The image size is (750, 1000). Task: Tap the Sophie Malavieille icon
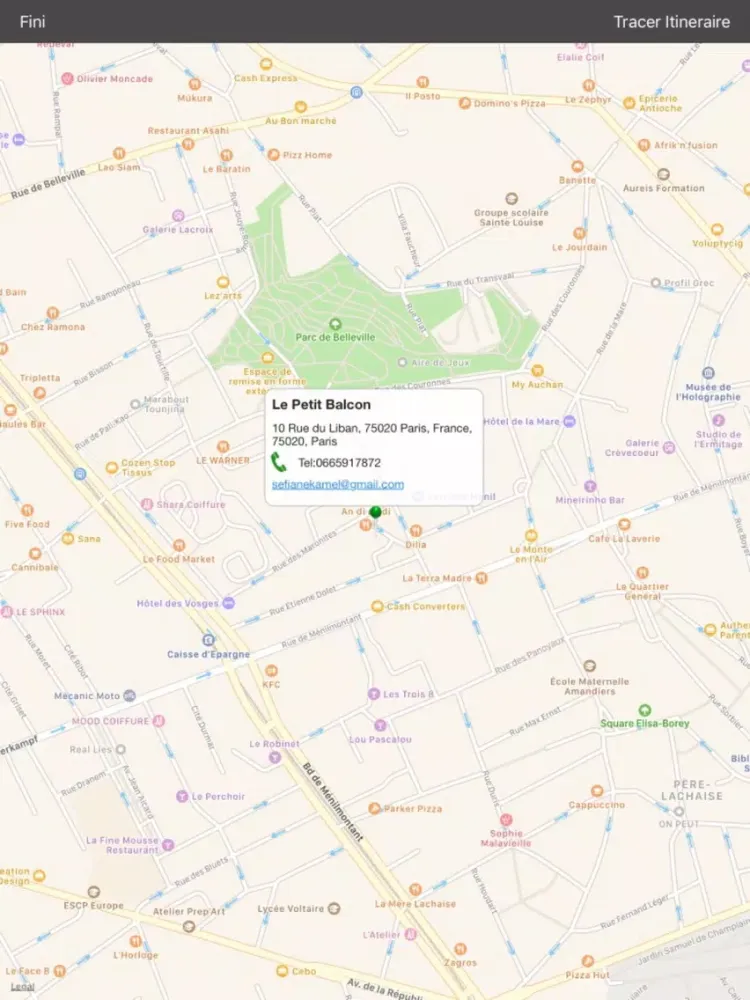click(506, 820)
